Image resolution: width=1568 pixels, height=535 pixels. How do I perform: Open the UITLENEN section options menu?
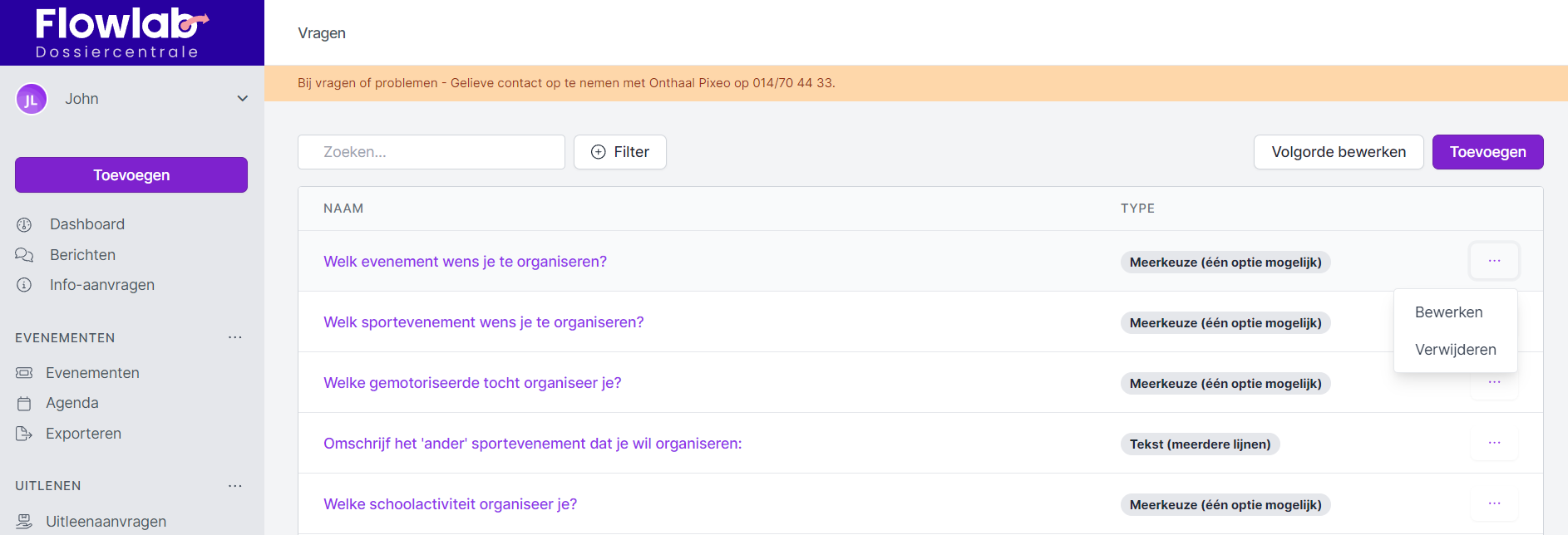(x=235, y=486)
